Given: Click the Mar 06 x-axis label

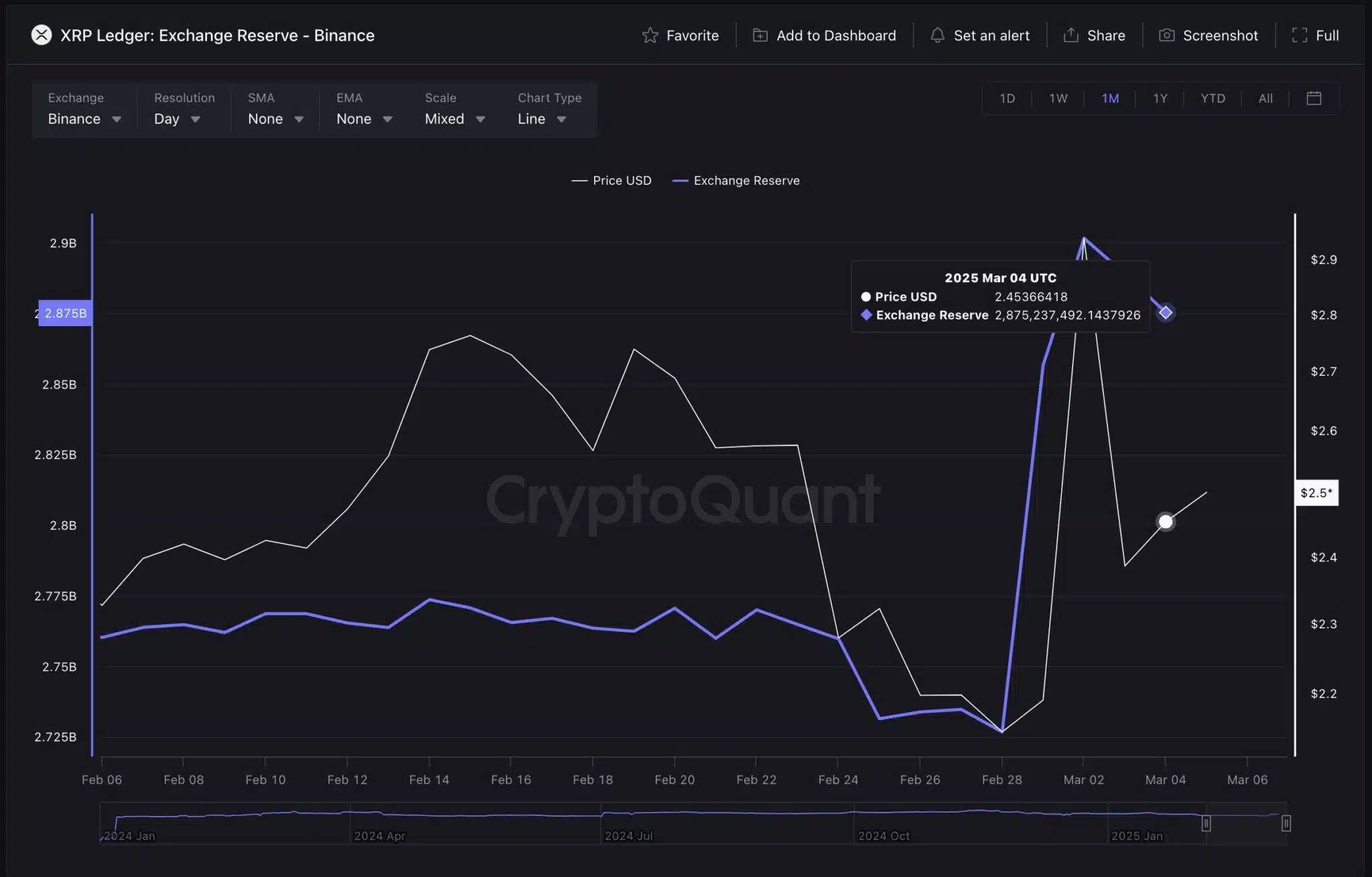Looking at the screenshot, I should [1247, 779].
